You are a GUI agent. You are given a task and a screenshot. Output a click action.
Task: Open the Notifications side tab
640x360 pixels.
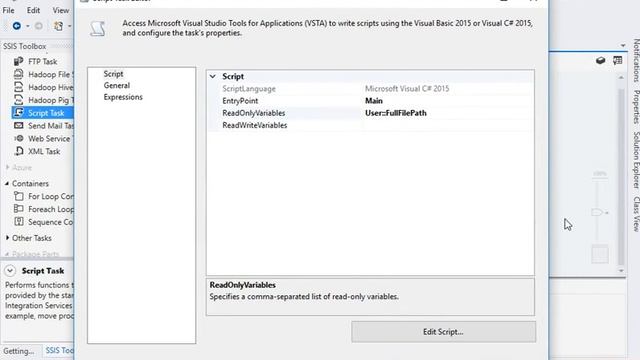636,60
